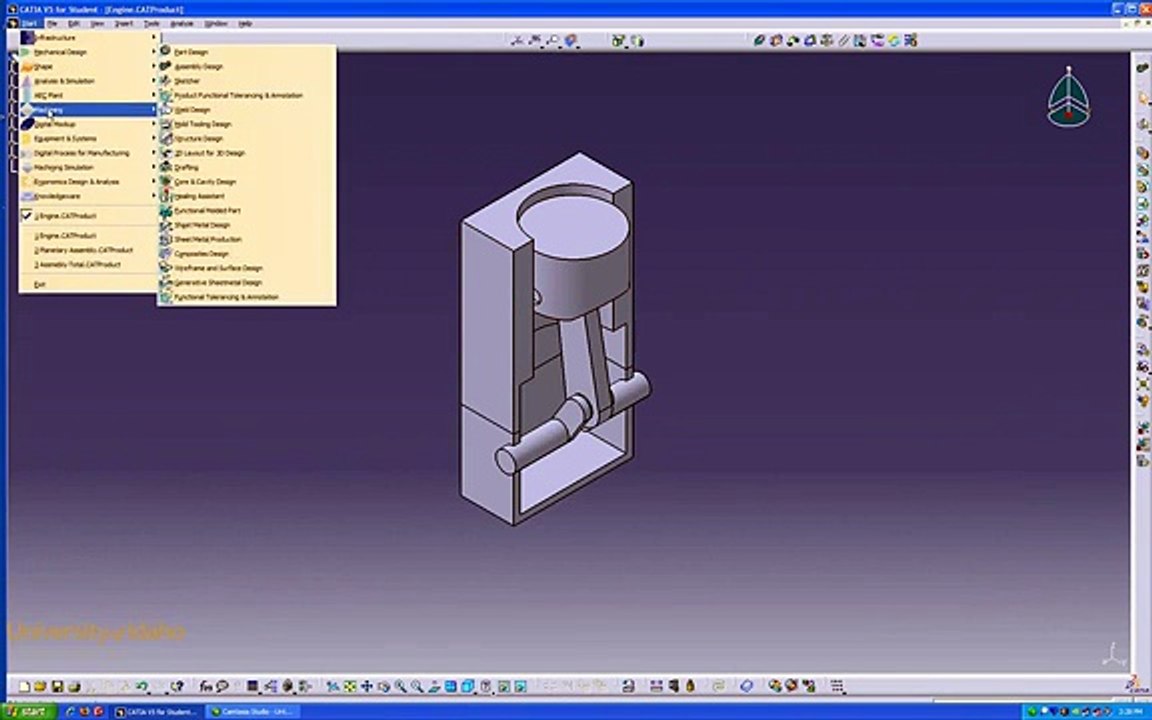Open the Tools menu

(151, 24)
